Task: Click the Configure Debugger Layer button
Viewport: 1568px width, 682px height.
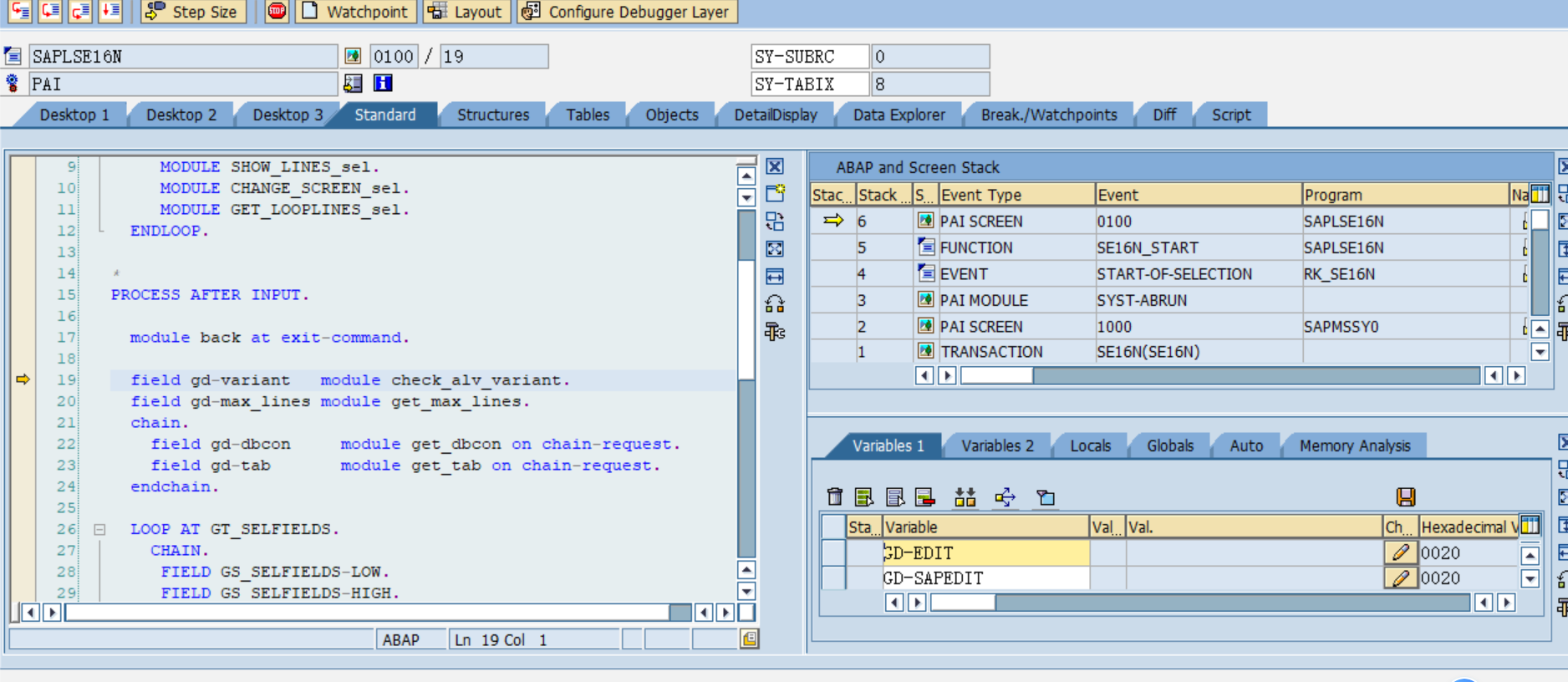Action: [x=627, y=12]
